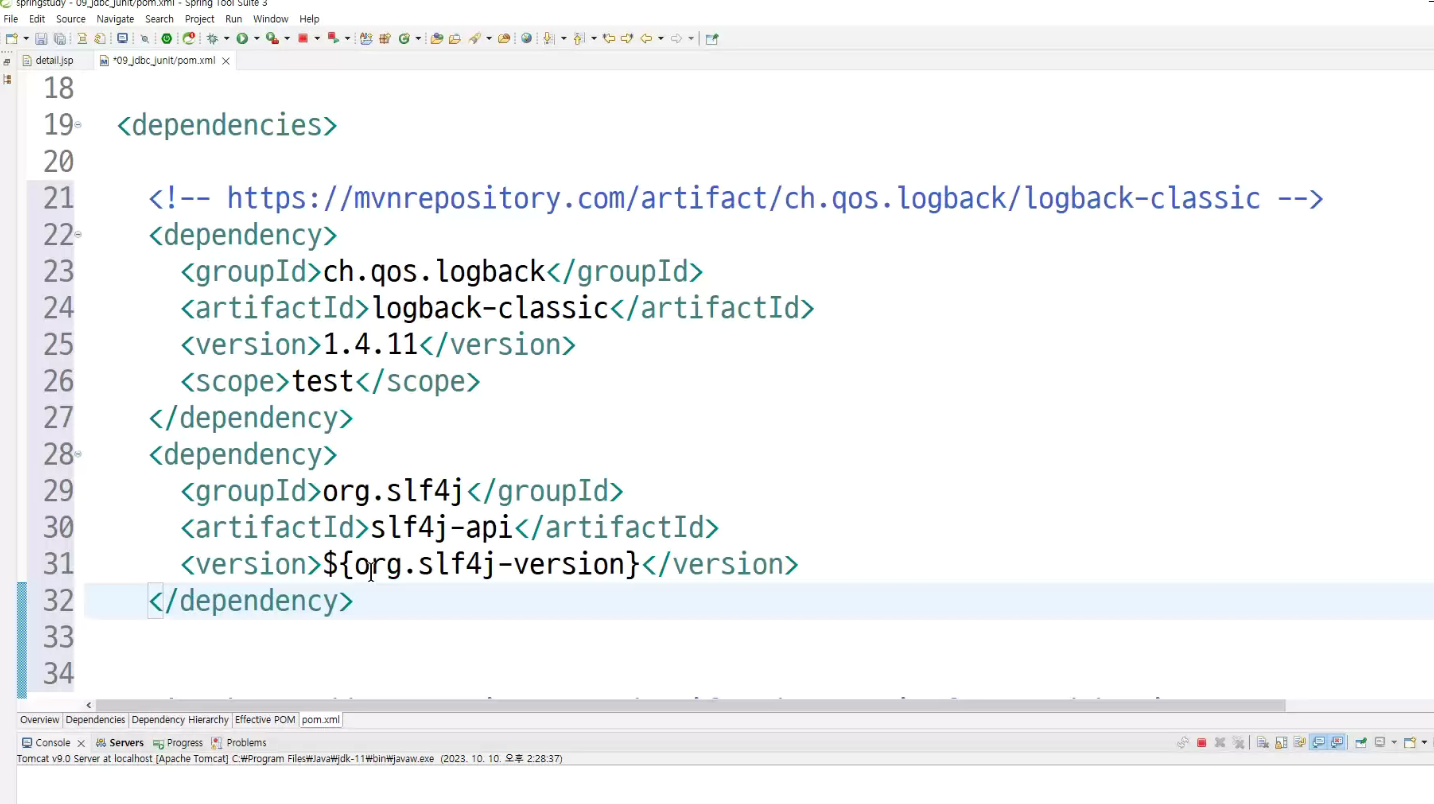The width and height of the screenshot is (1434, 804).
Task: Open the Window menu
Action: click(x=271, y=19)
